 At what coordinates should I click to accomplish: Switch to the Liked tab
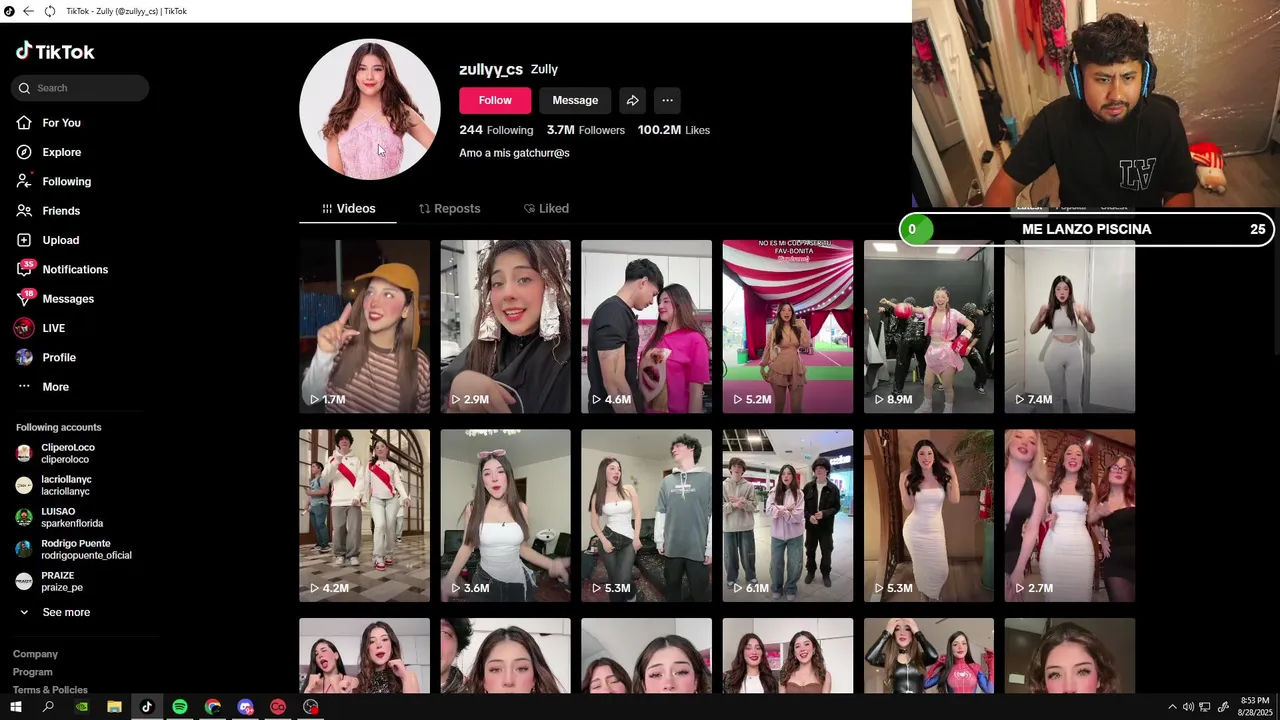click(546, 209)
